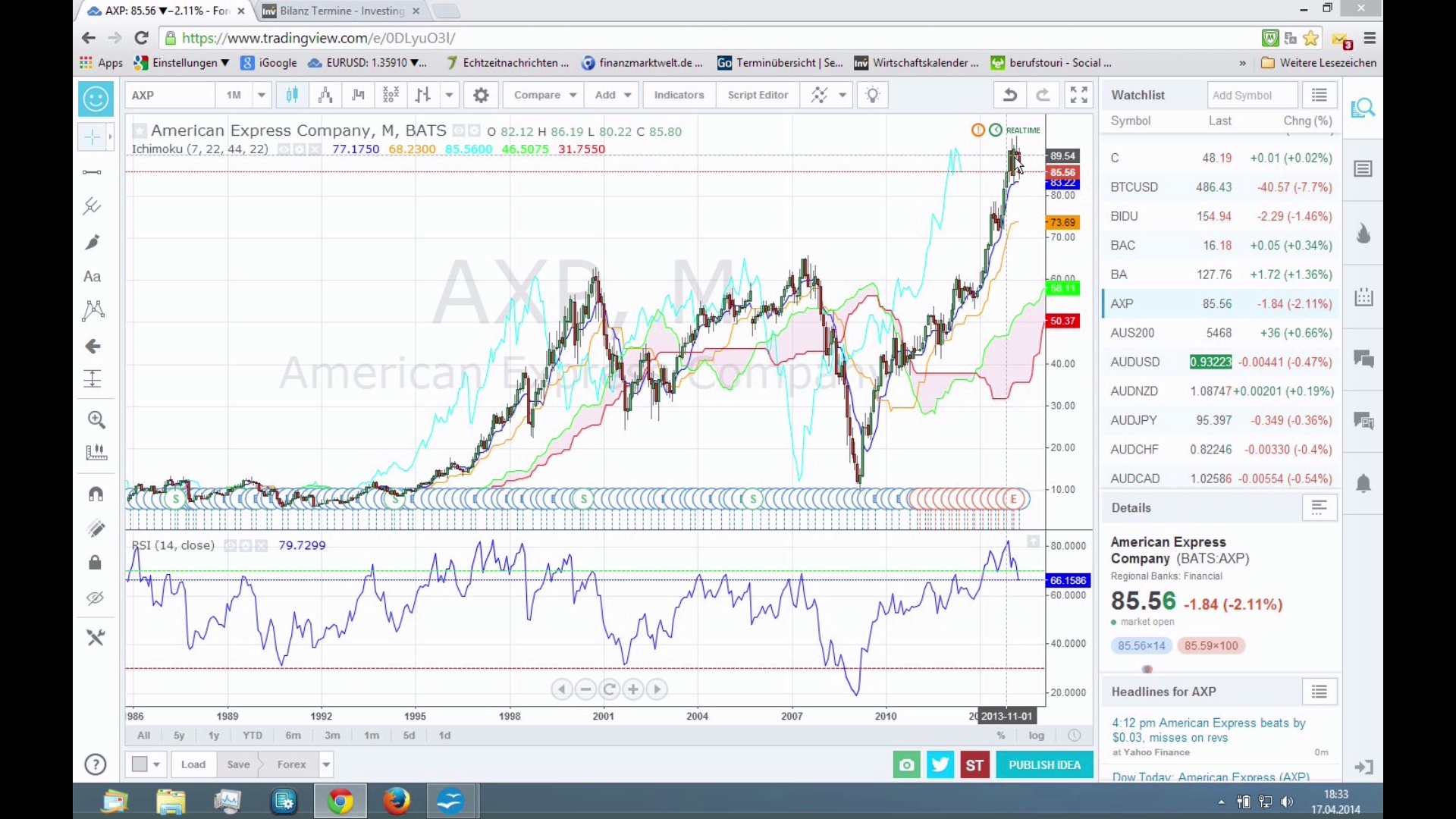Toggle fullscreen chart mode icon
Screen dimensions: 1456x819
pyautogui.click(x=1078, y=95)
